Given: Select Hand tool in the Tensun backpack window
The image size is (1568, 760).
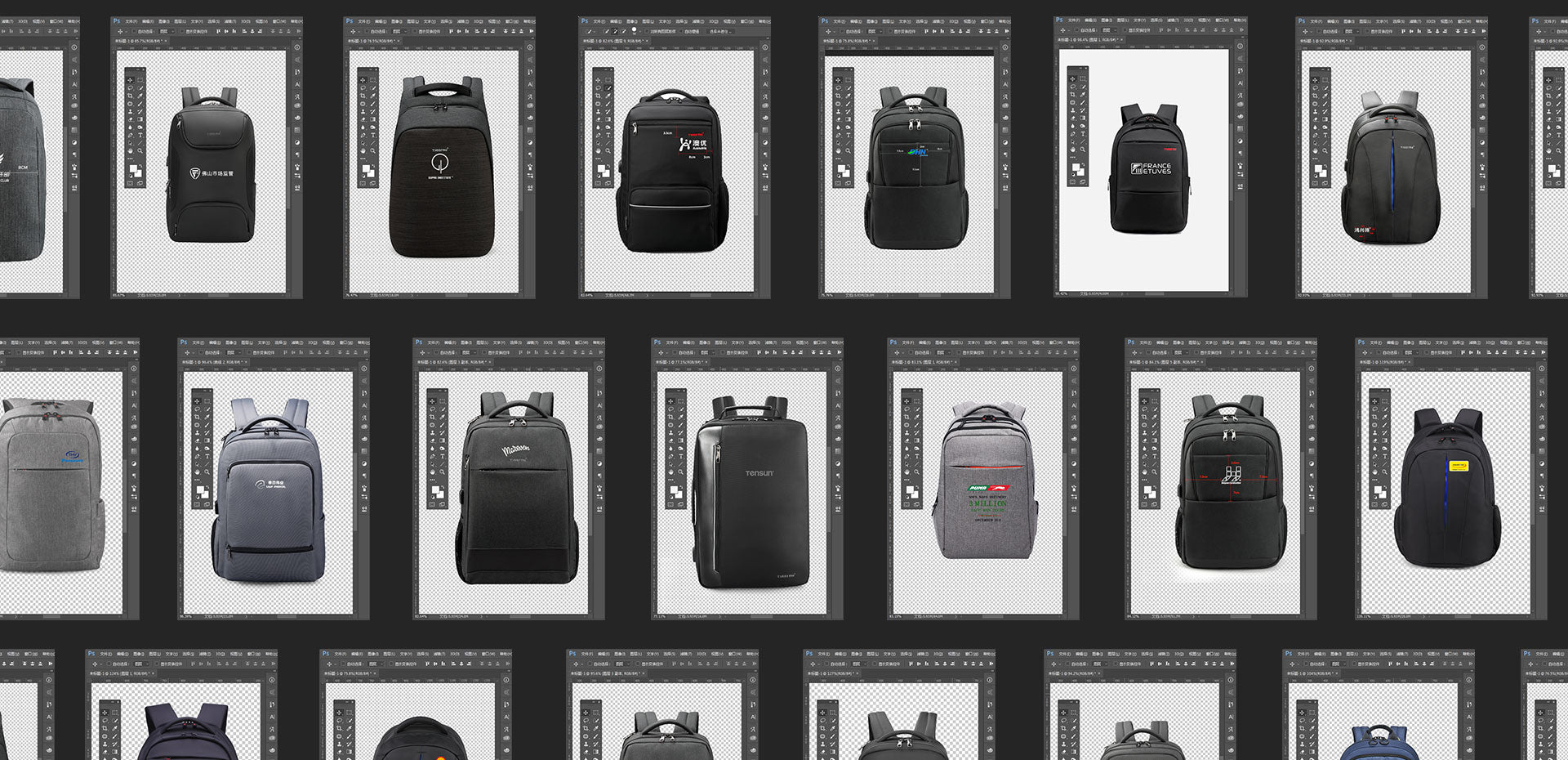Looking at the screenshot, I should 670,472.
